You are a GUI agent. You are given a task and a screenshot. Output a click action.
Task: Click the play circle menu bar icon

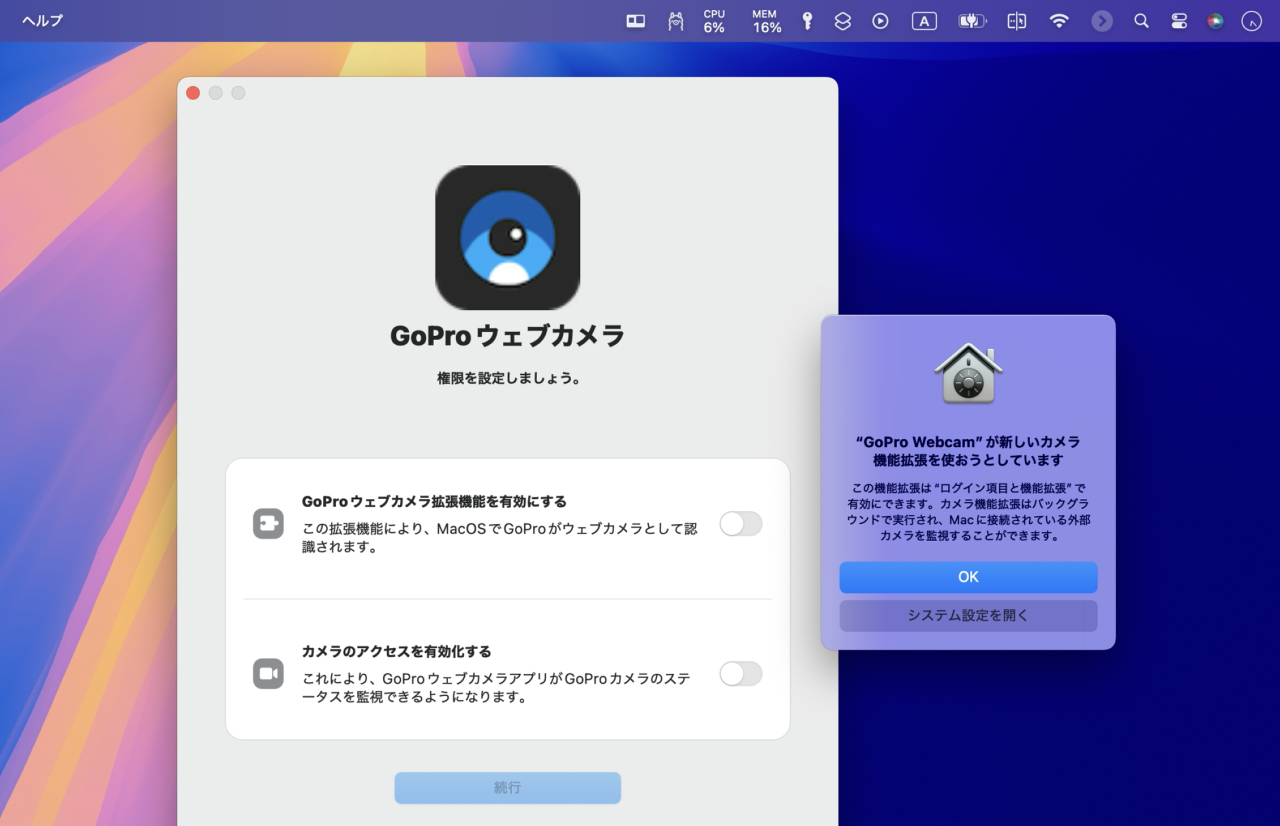pos(880,21)
